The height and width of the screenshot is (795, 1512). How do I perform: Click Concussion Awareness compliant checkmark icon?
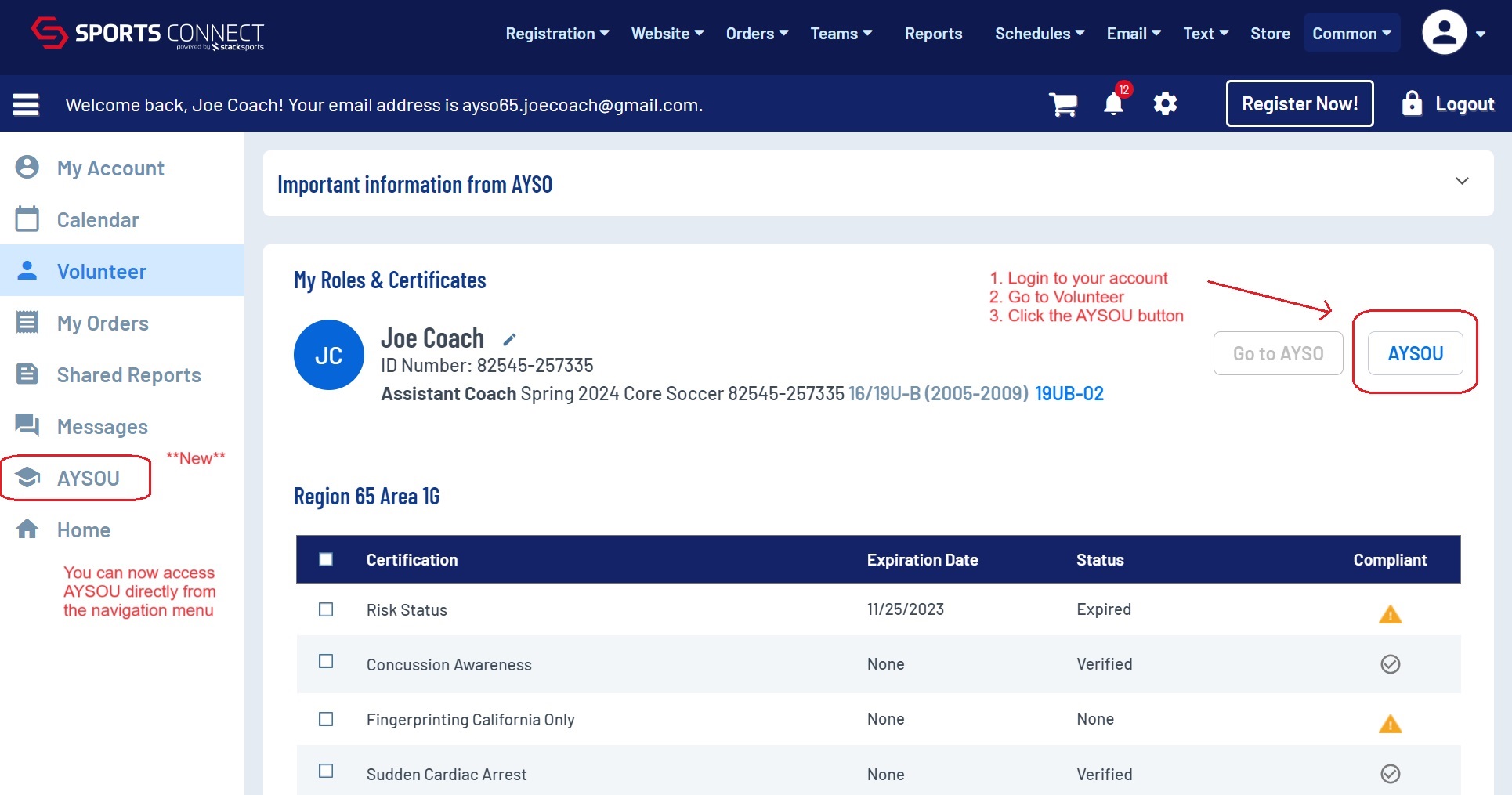tap(1390, 664)
